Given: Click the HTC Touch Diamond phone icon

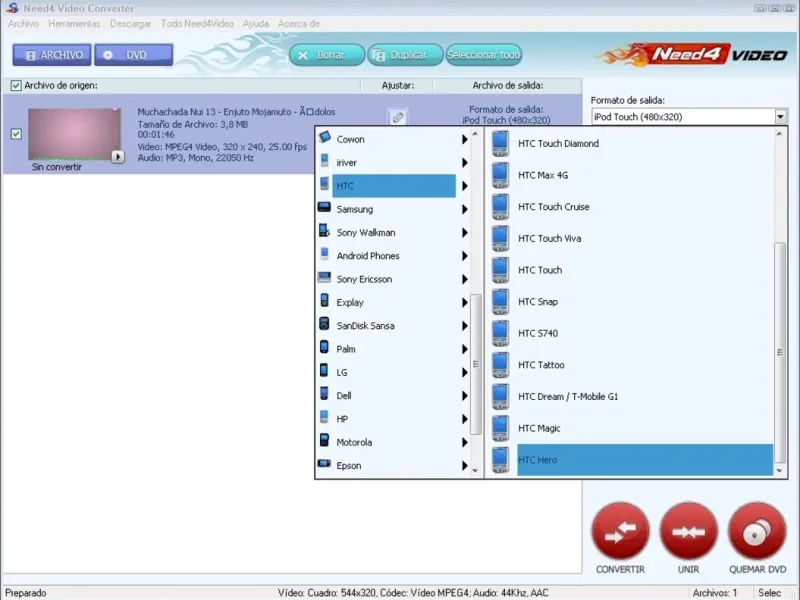Looking at the screenshot, I should (x=501, y=143).
